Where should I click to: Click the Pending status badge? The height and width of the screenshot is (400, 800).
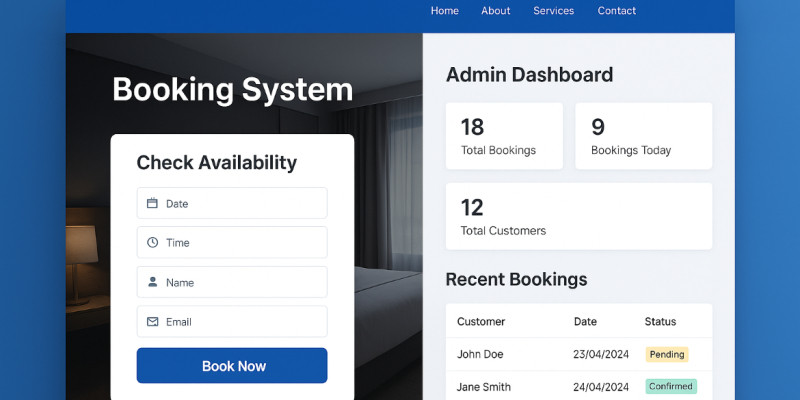666,354
